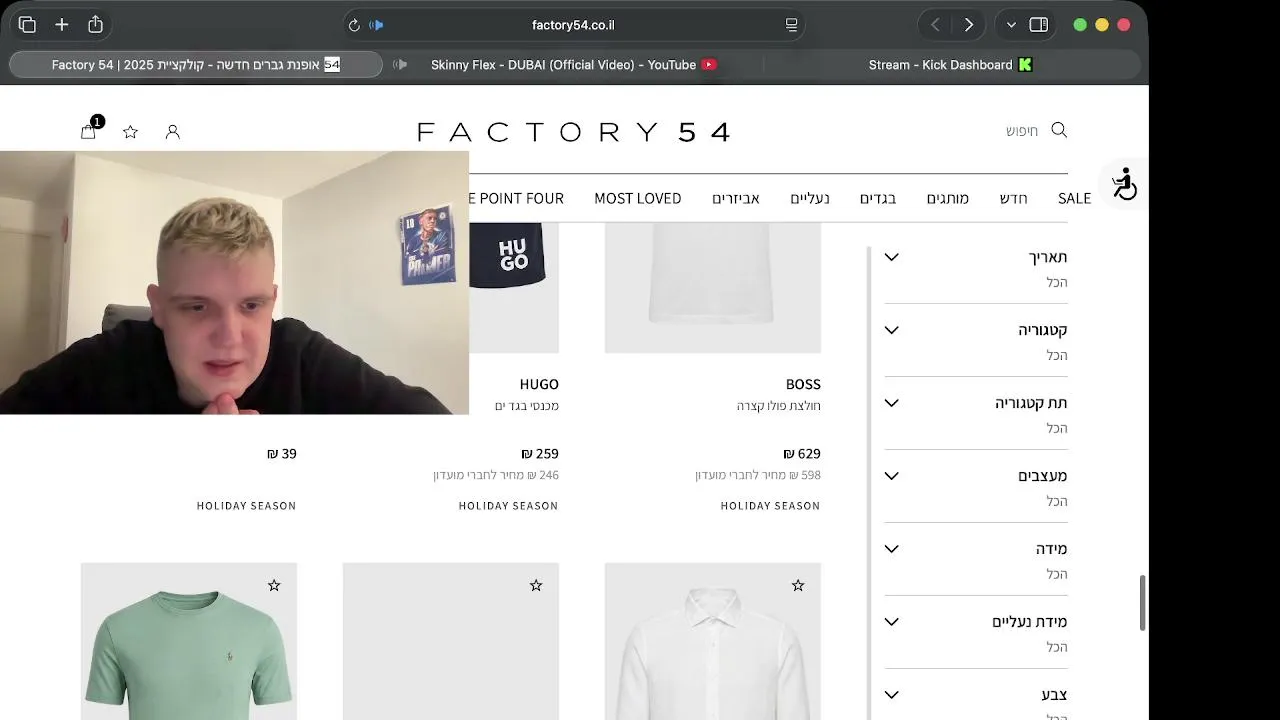Image resolution: width=1280 pixels, height=720 pixels.
Task: Open the MOST LOVED menu link
Action: coord(638,198)
